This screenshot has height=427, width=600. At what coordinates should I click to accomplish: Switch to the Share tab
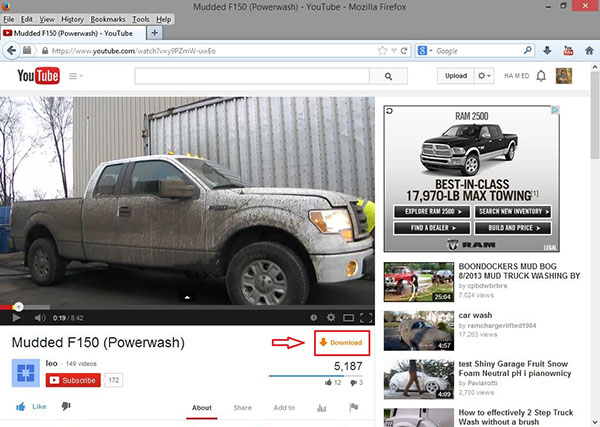[243, 408]
